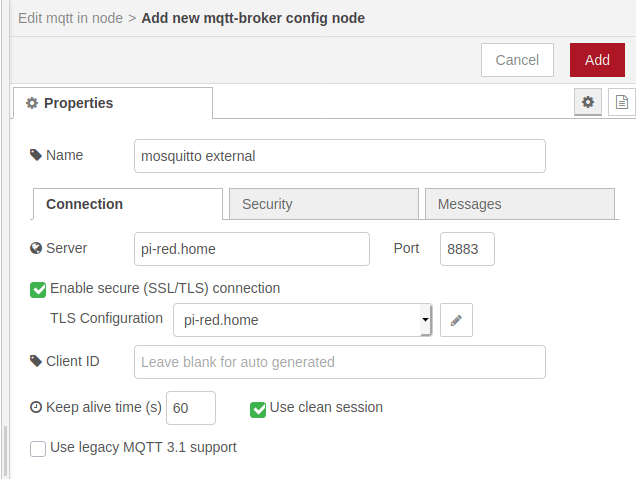The image size is (636, 479).
Task: Open the node description document icon
Action: tap(622, 102)
